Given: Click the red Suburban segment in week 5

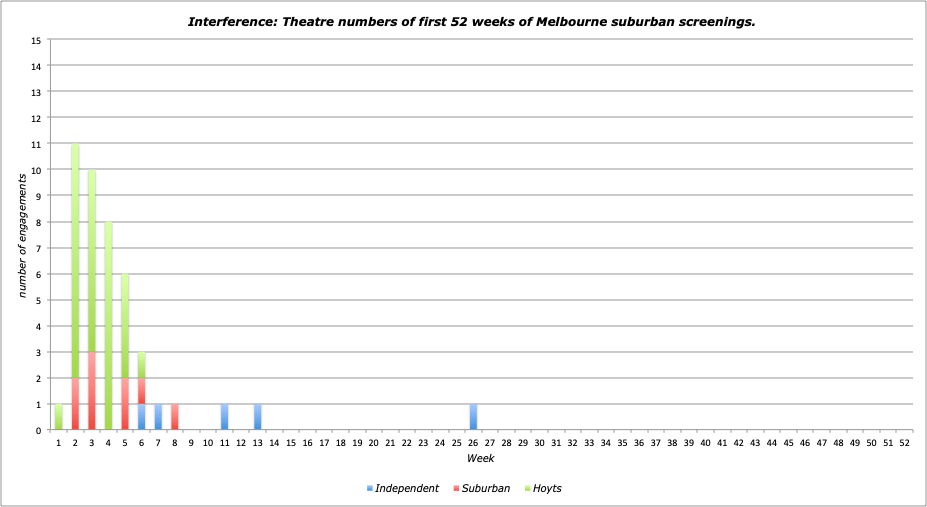Looking at the screenshot, I should click(125, 404).
